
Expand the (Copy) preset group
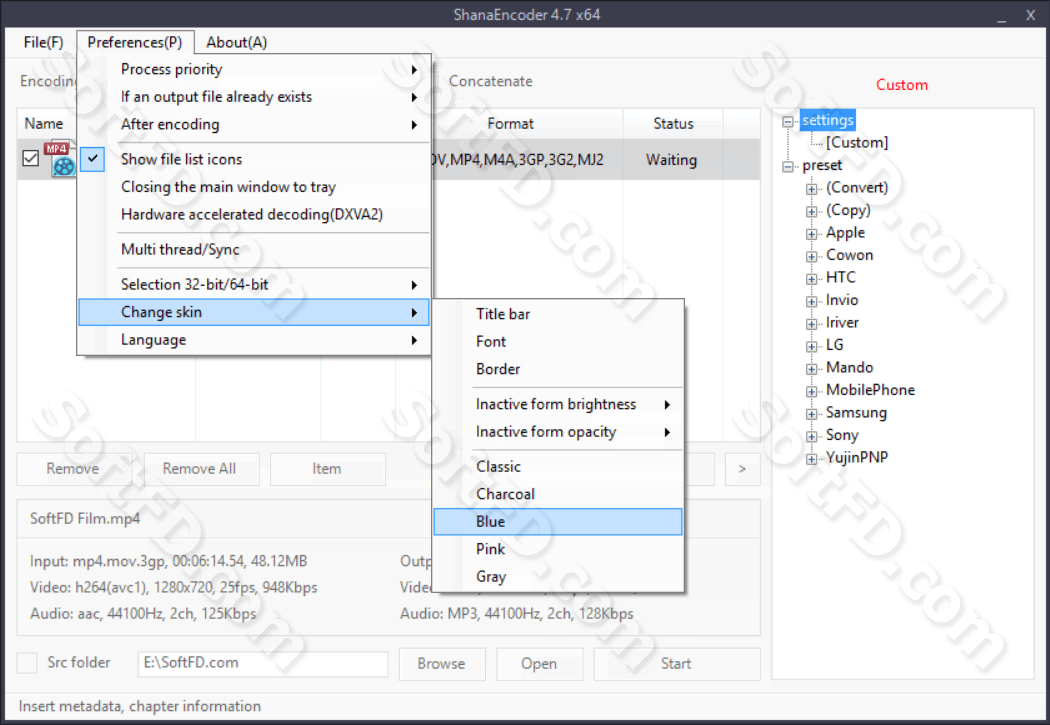(x=811, y=212)
